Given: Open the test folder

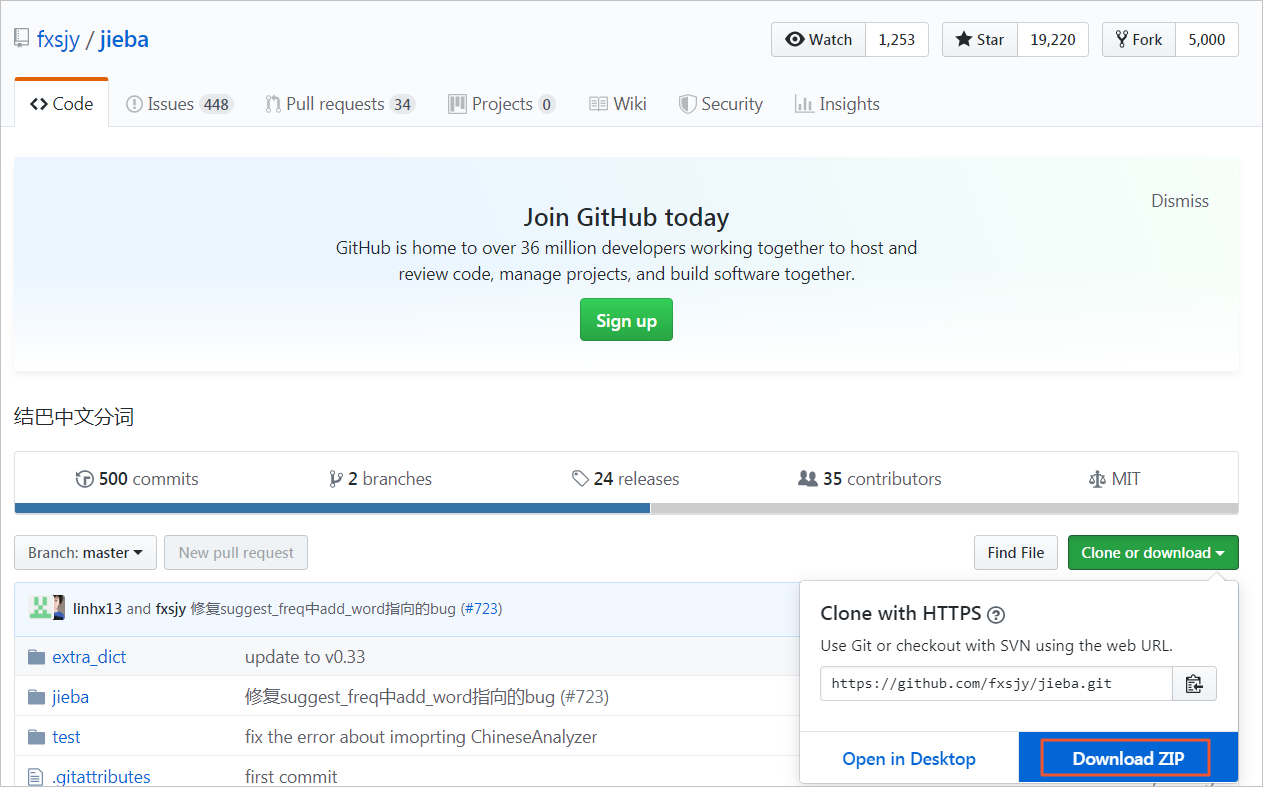Looking at the screenshot, I should tap(66, 737).
